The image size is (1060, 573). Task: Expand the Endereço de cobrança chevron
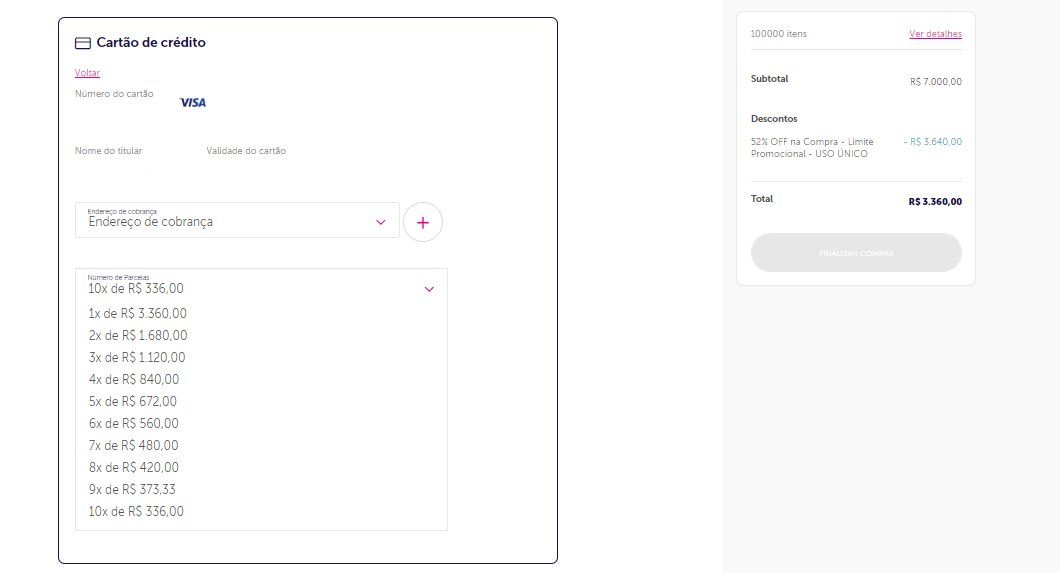click(x=381, y=222)
